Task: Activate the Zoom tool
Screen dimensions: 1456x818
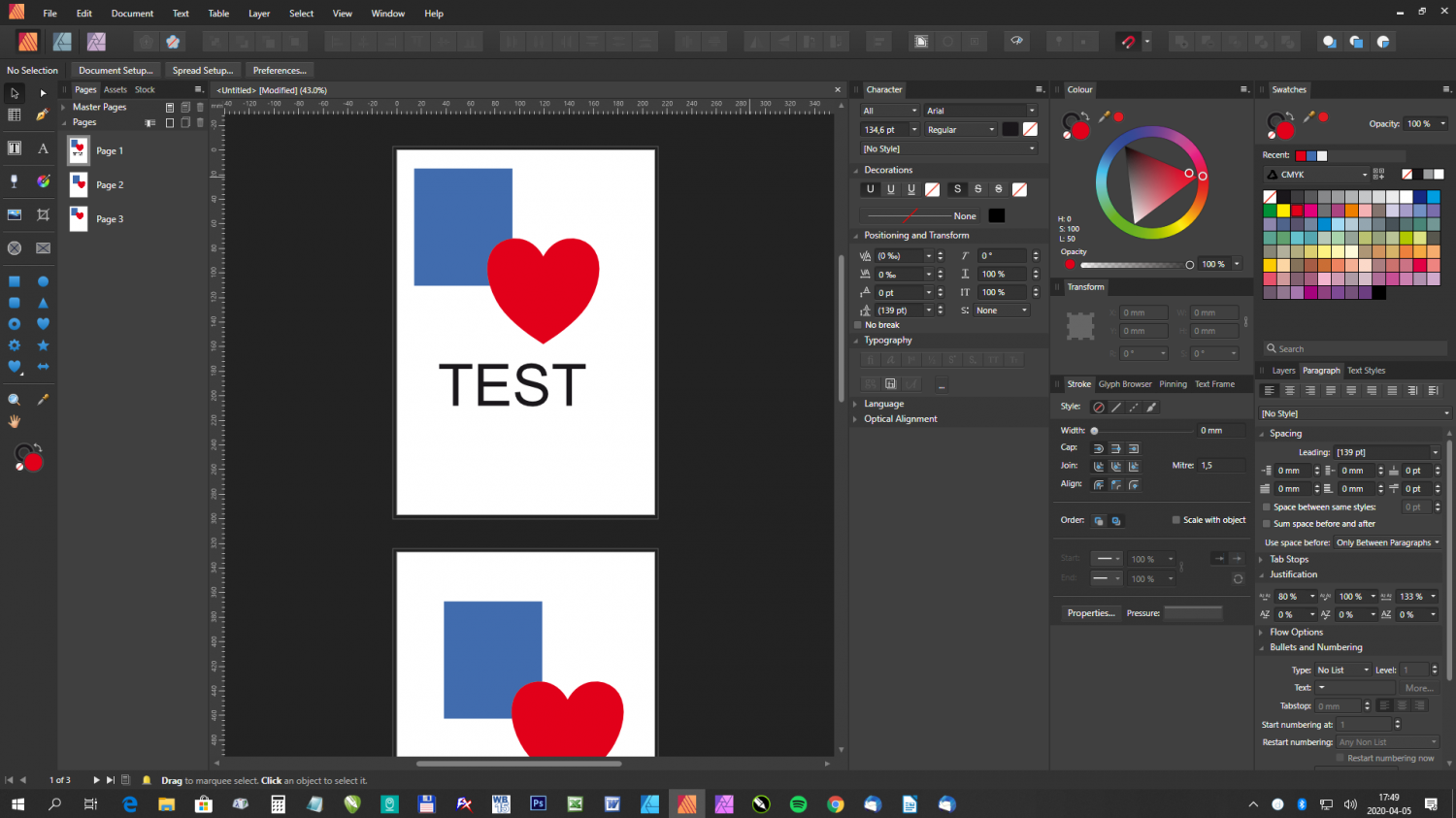Action: (x=15, y=400)
